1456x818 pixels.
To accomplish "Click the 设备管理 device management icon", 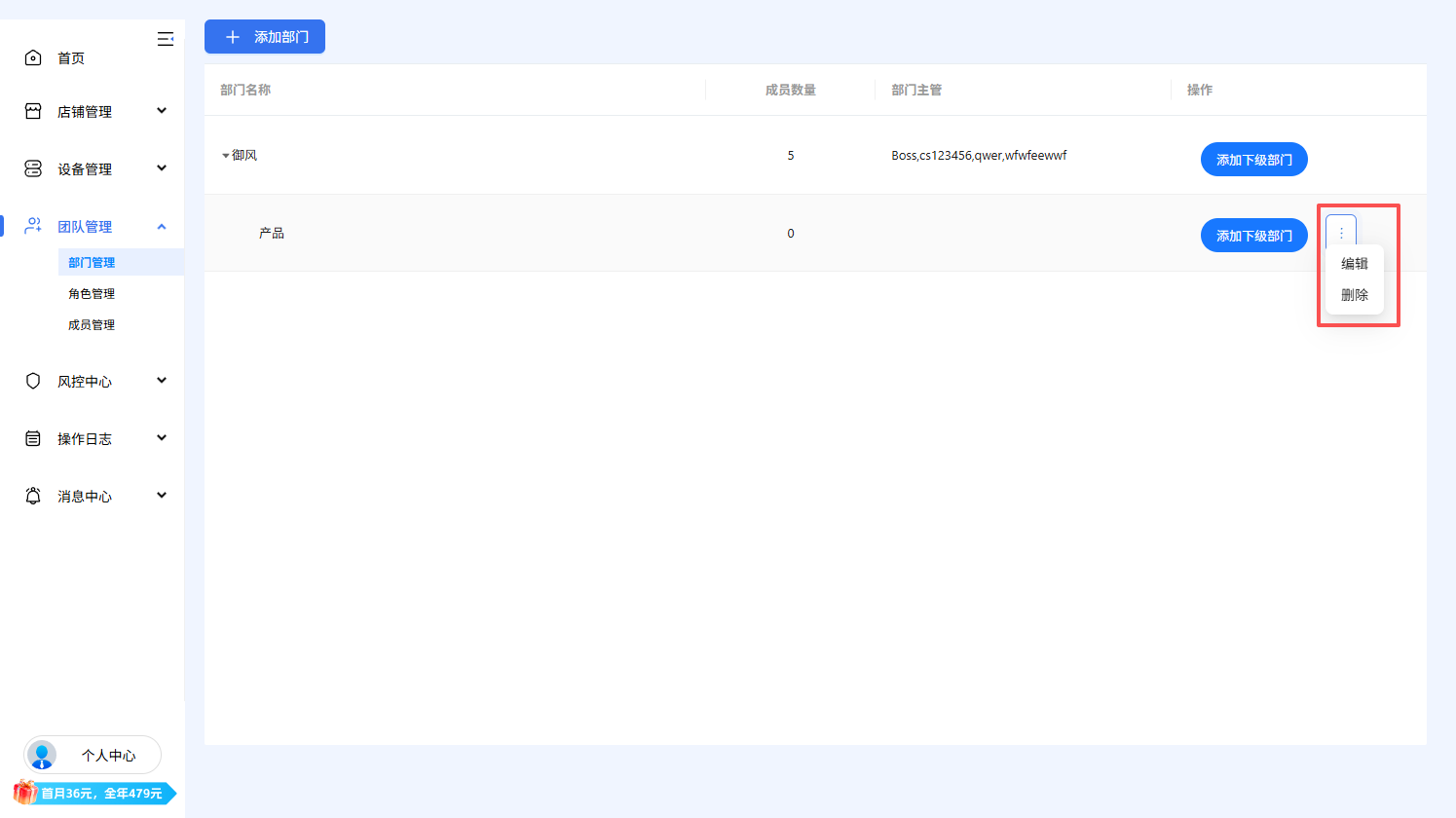I will click(32, 167).
